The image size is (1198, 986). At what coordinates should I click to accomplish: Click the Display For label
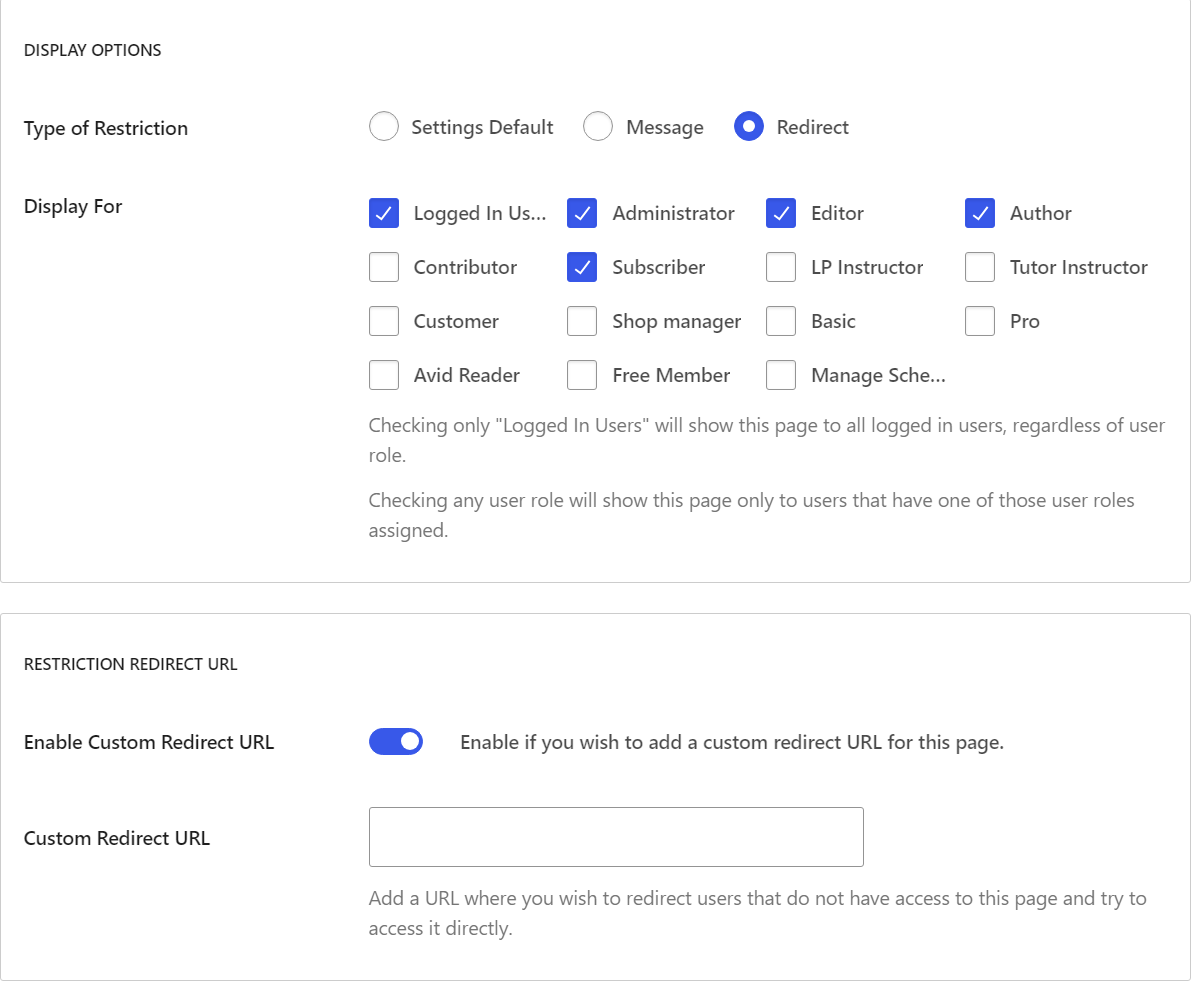pyautogui.click(x=73, y=206)
